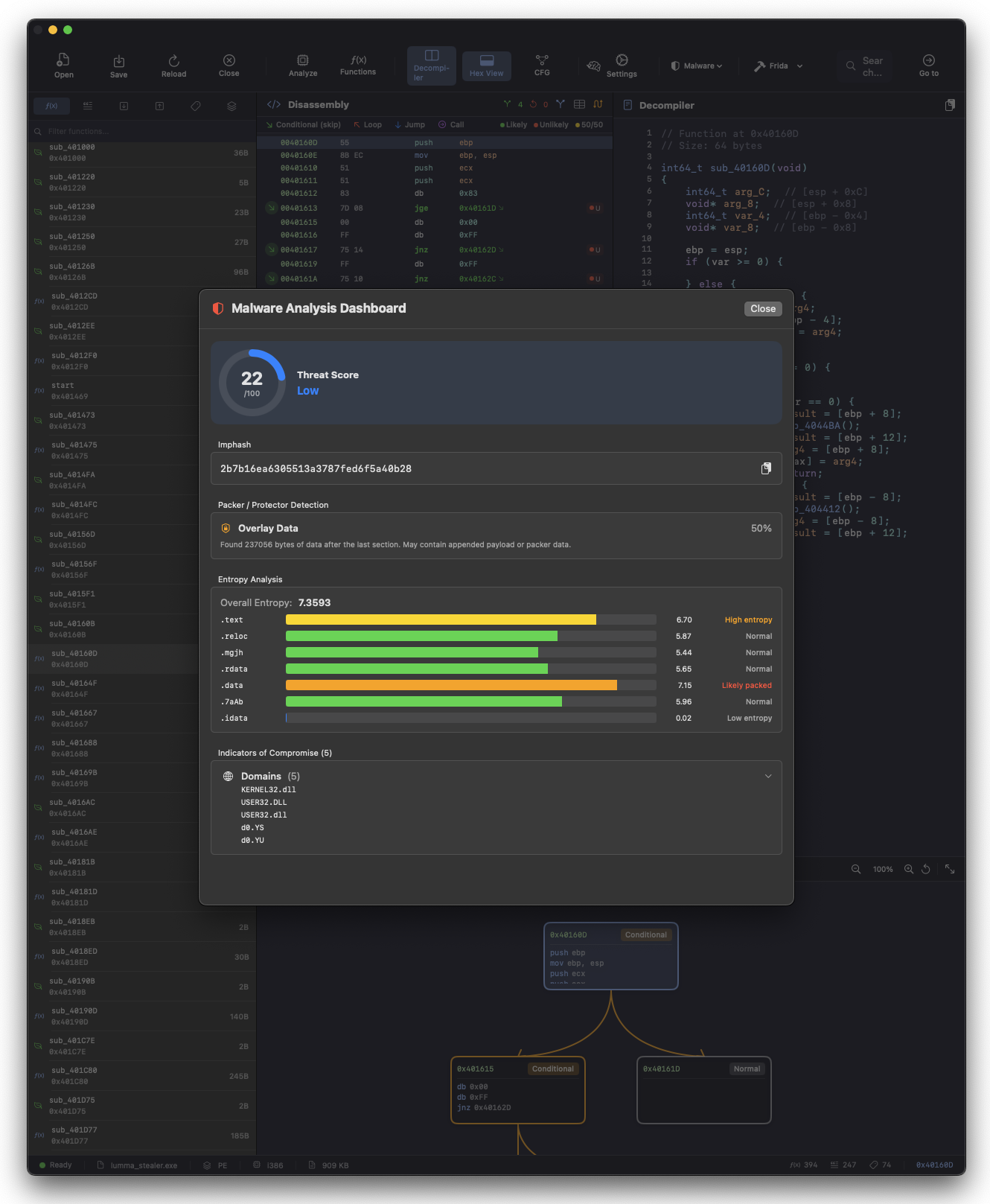
Task: Click the Imphash hash text
Action: (x=316, y=468)
